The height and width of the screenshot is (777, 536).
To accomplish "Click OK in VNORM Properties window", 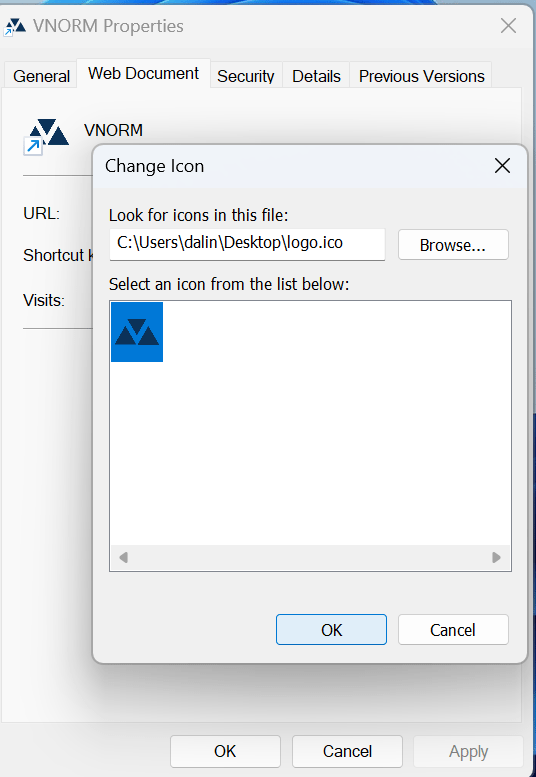I will 225,751.
